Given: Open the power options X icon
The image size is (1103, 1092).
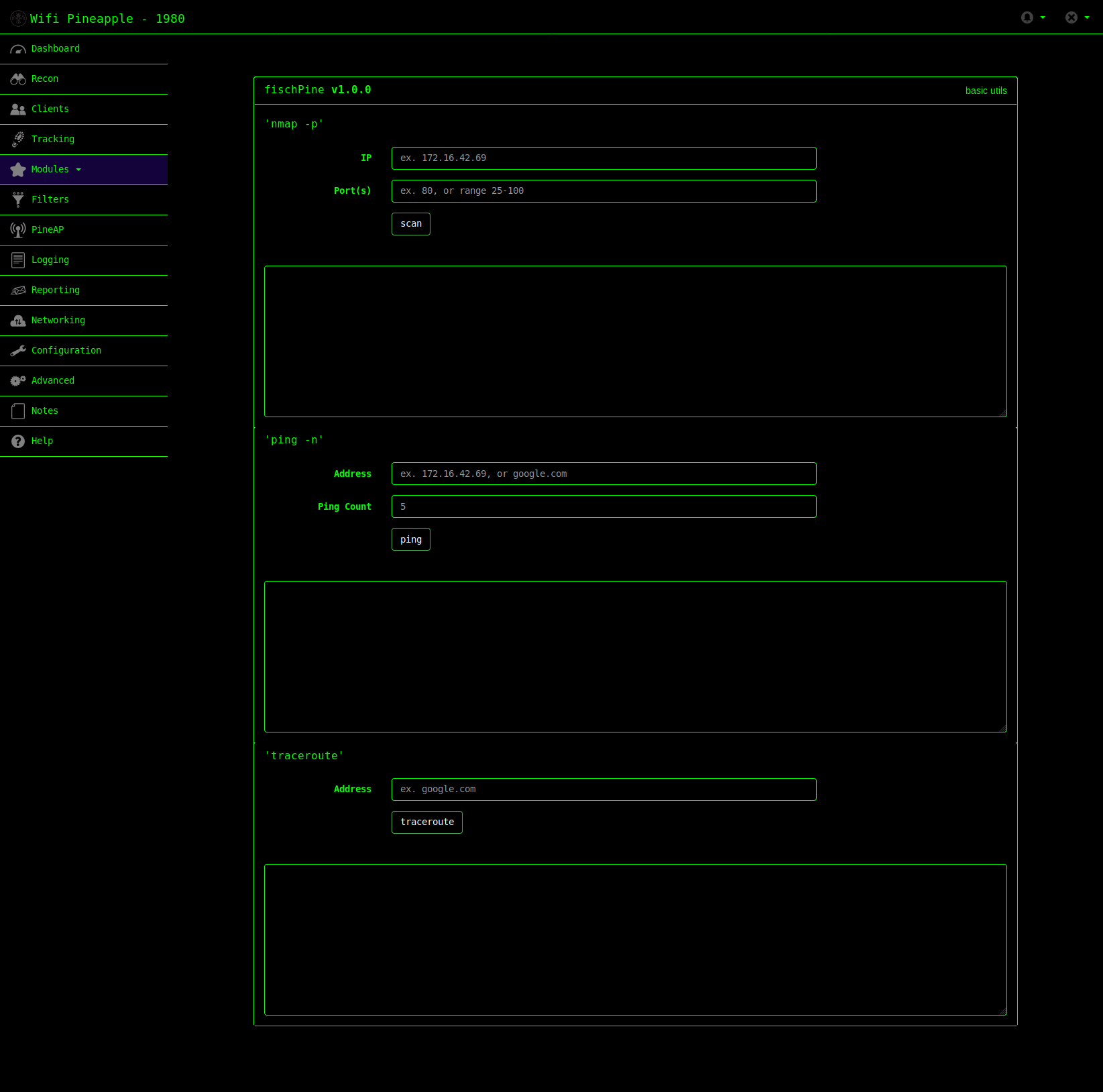Looking at the screenshot, I should pyautogui.click(x=1071, y=17).
